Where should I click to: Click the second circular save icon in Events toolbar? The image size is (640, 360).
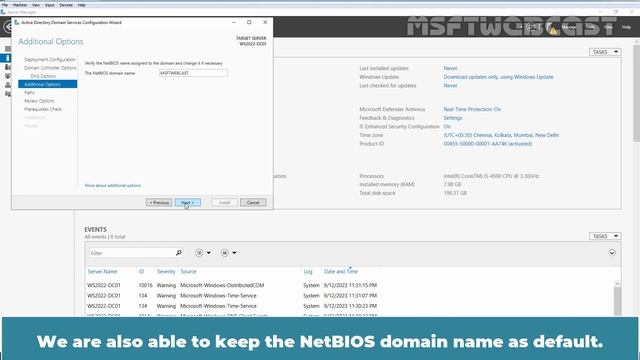[x=224, y=253]
